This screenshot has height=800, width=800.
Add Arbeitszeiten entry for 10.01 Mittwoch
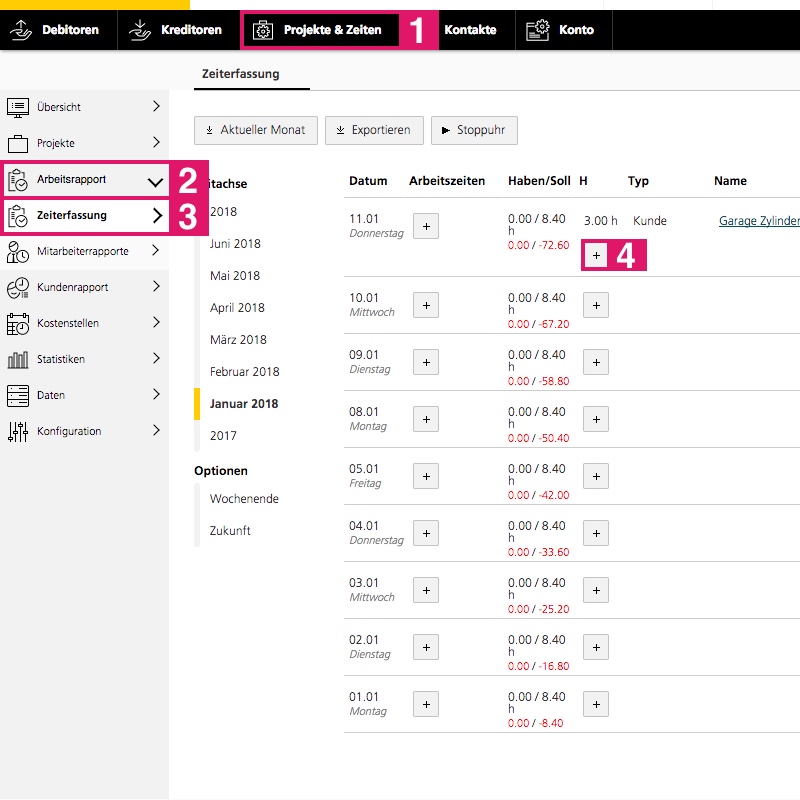tap(425, 306)
